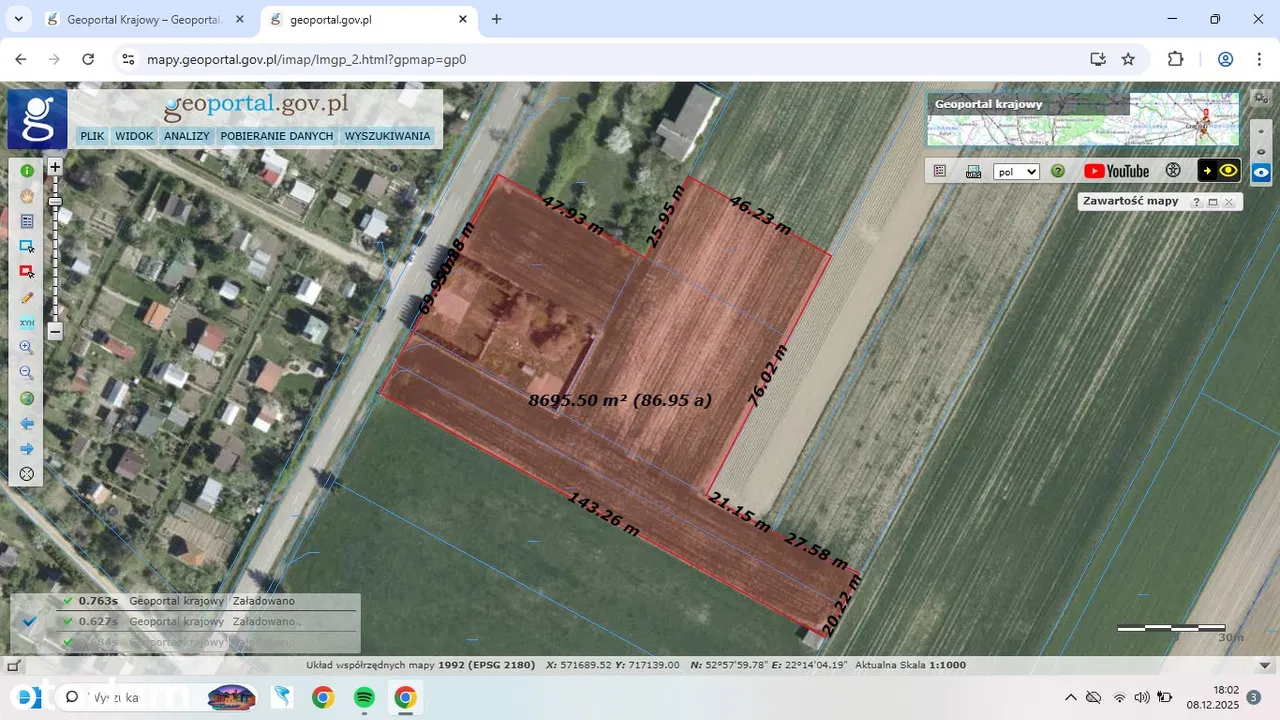
Task: Toggle the blue eye visibility button
Action: (1262, 172)
